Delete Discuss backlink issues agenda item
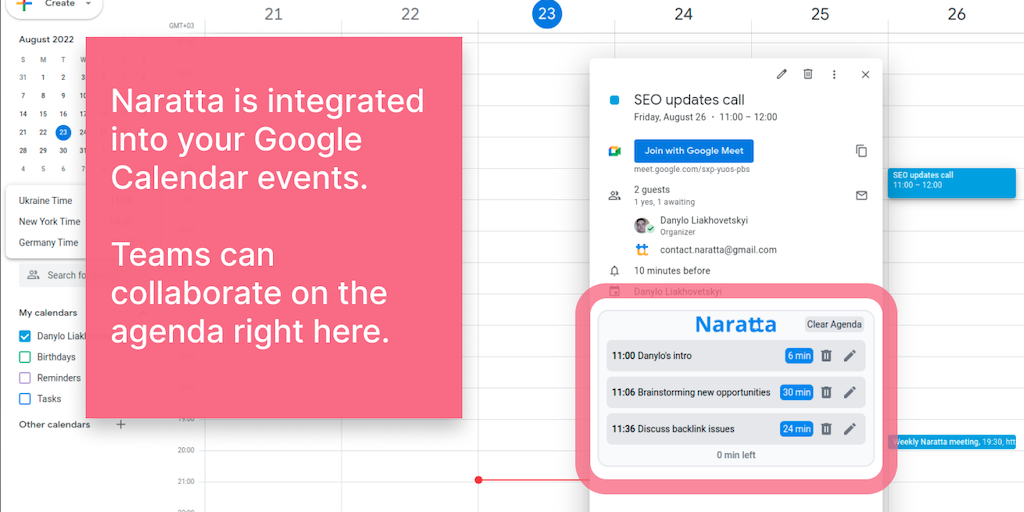 (826, 429)
